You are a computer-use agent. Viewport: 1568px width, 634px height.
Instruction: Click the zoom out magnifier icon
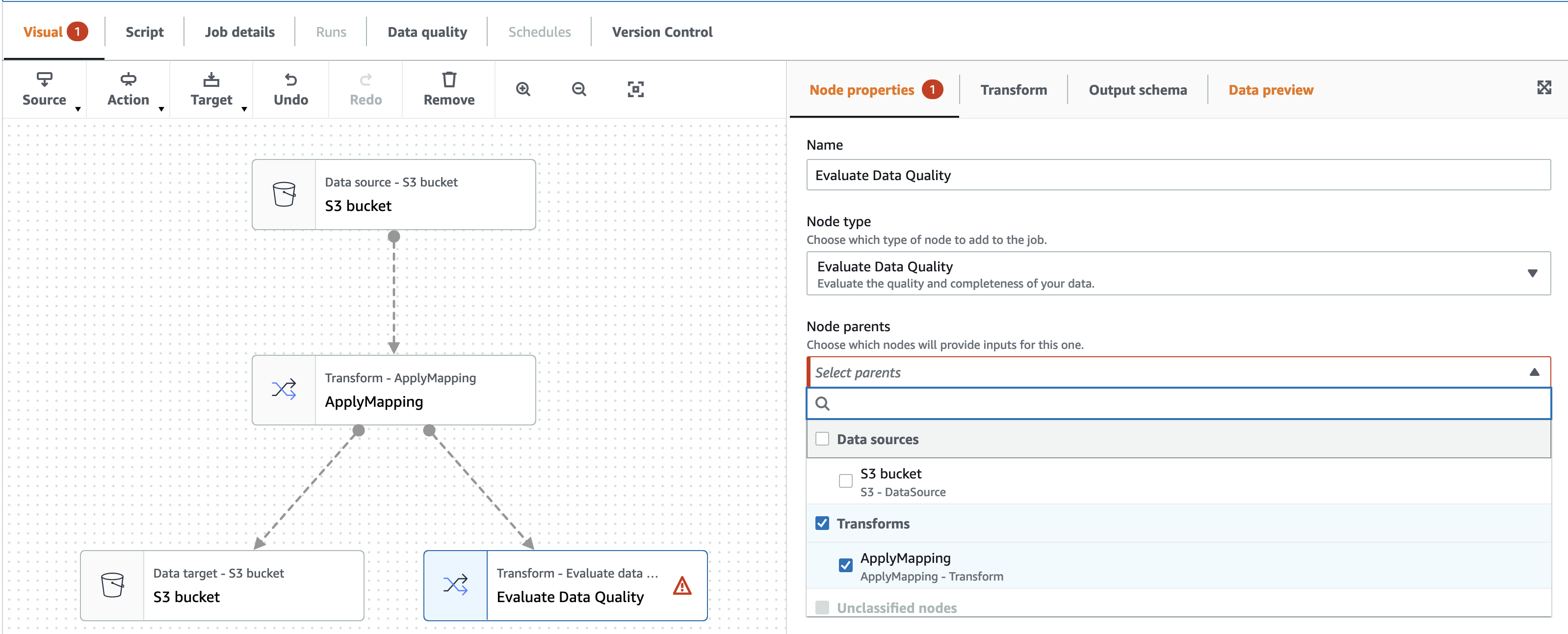pyautogui.click(x=579, y=89)
